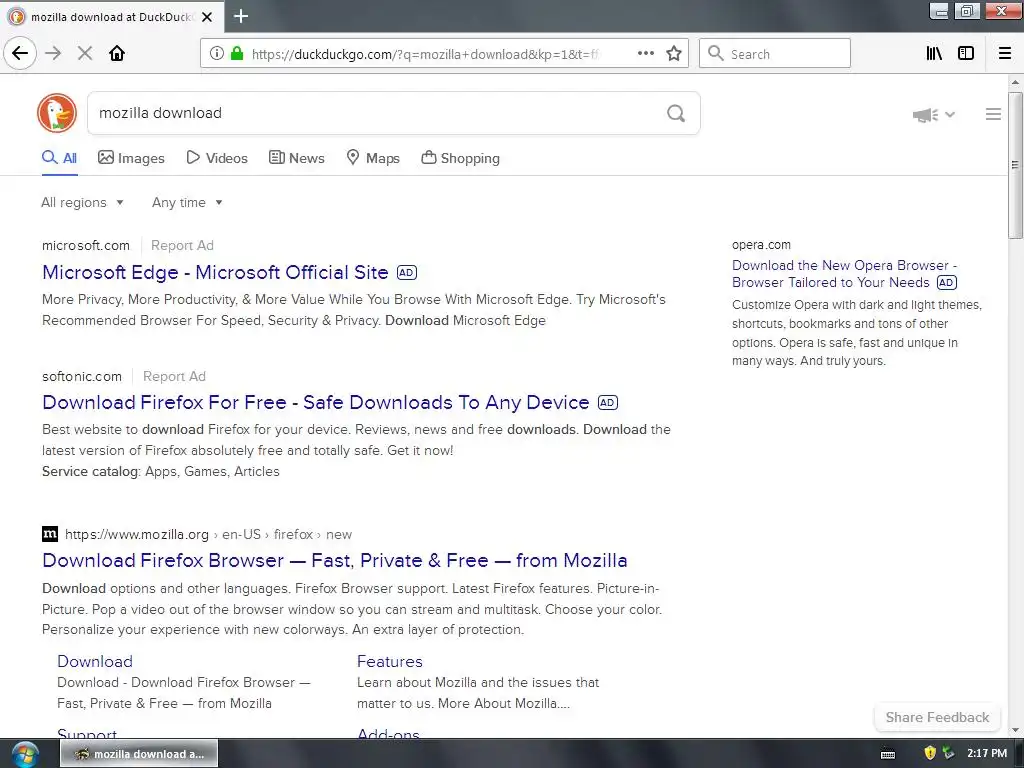Show site information via the info icon

[x=217, y=54]
